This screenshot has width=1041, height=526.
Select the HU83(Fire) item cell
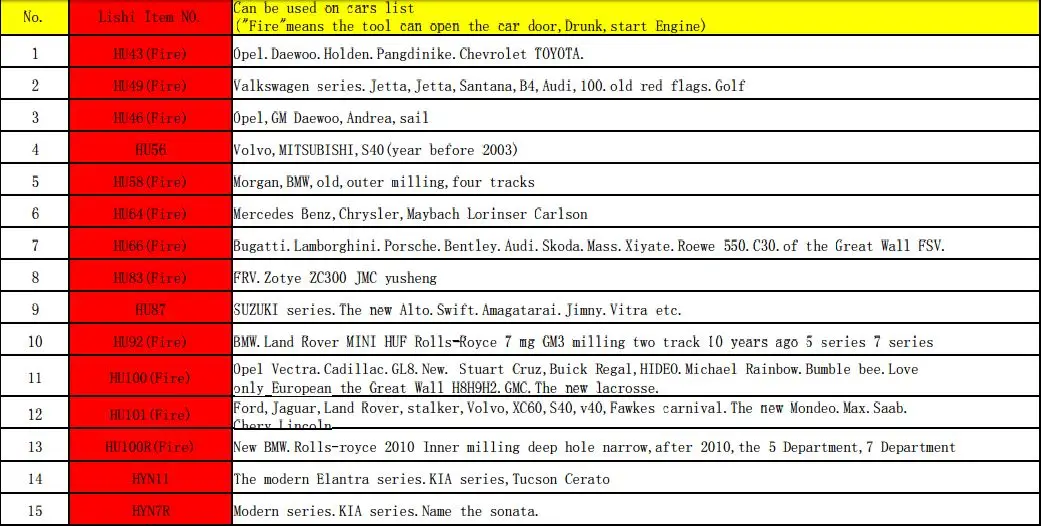click(x=150, y=275)
